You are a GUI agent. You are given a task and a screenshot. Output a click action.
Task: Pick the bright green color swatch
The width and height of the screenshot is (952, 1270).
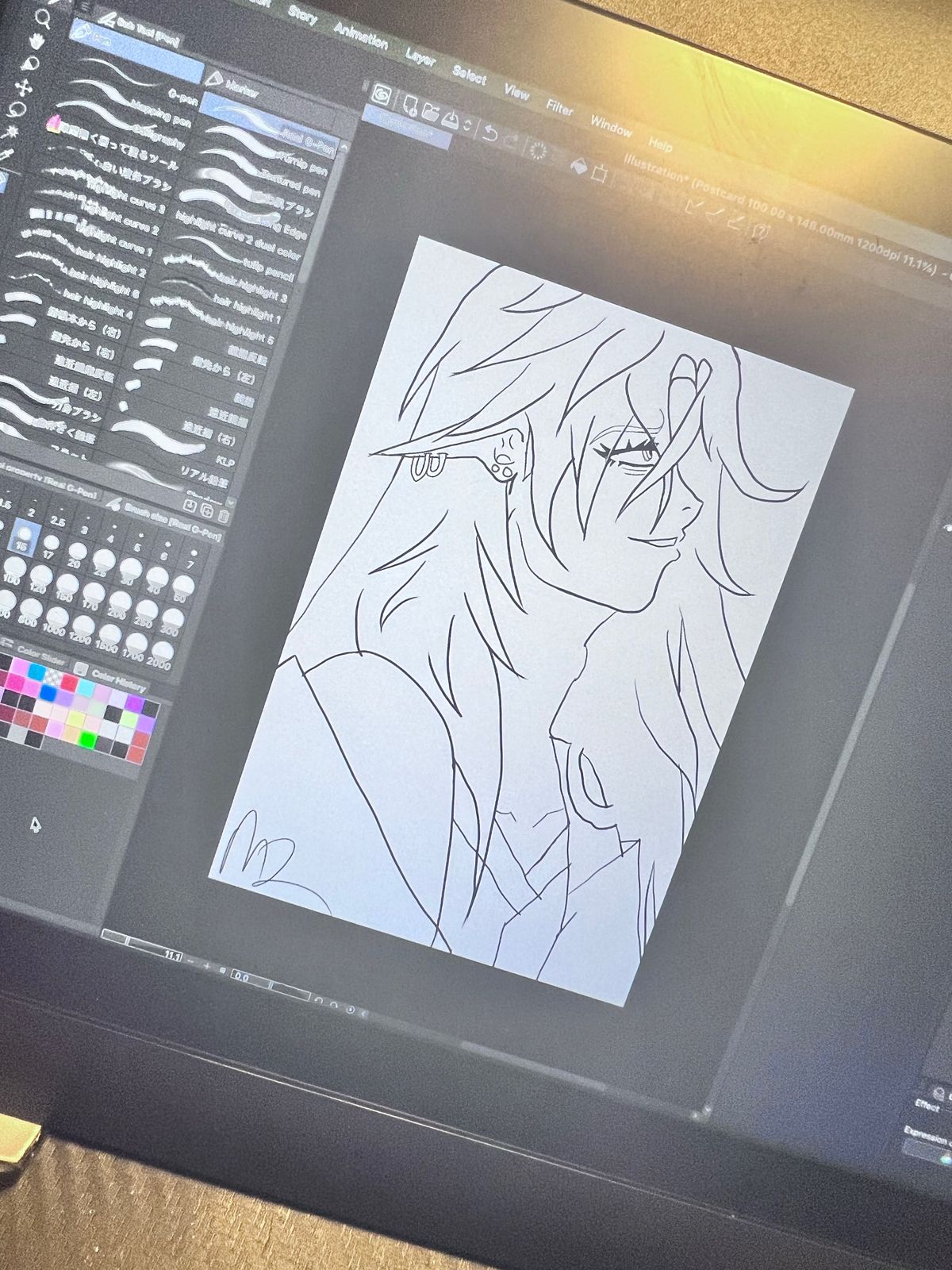88,740
